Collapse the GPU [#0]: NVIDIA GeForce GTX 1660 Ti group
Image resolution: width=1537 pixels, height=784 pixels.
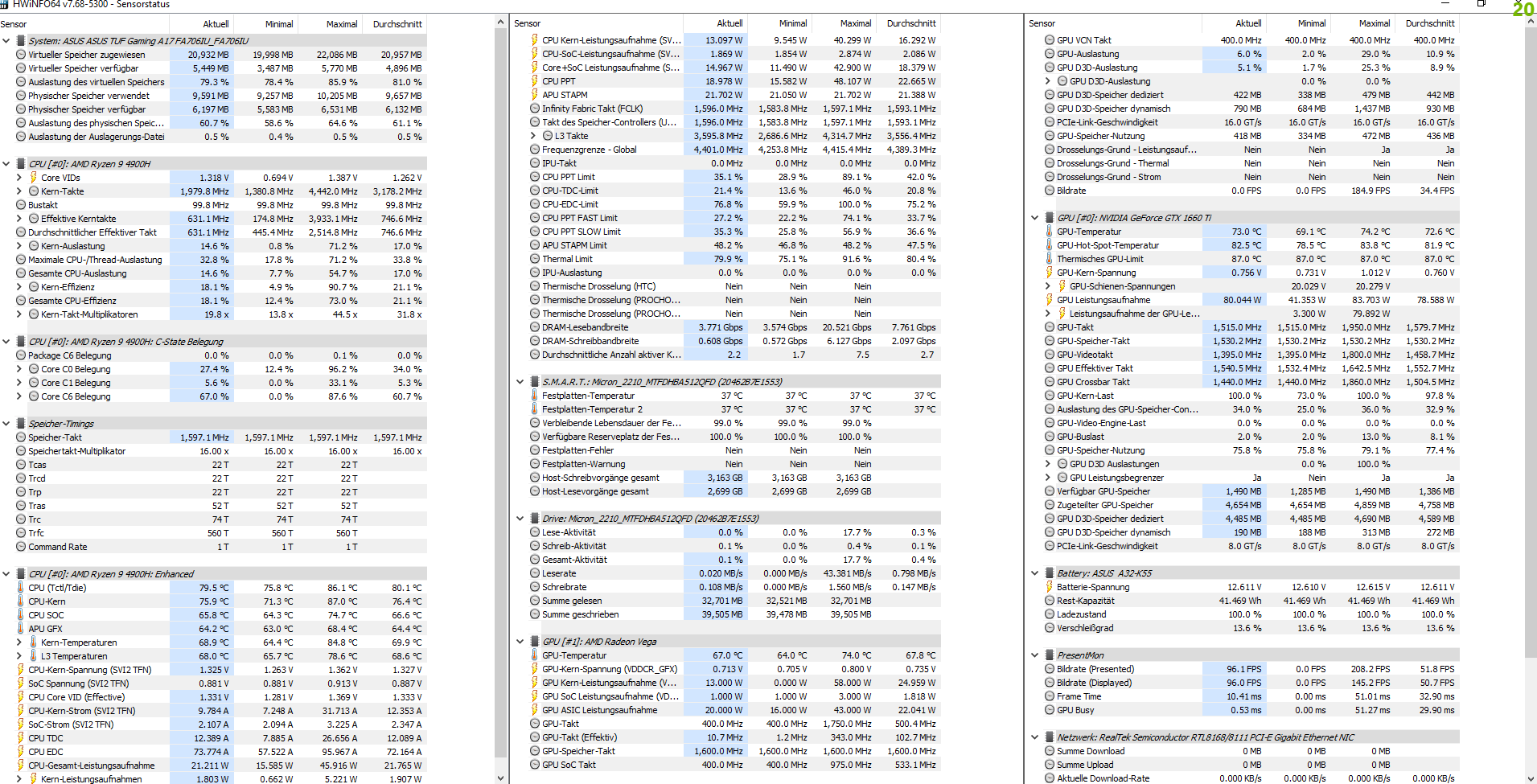(1035, 218)
